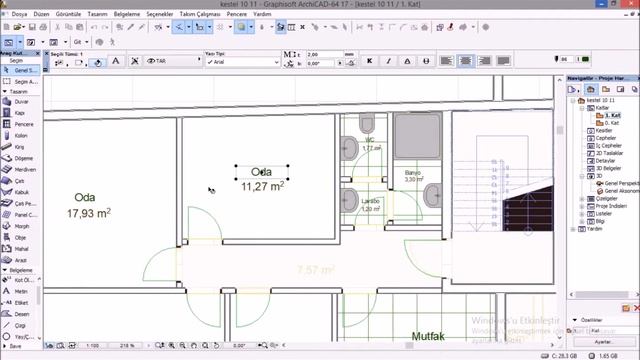Image resolution: width=640 pixels, height=360 pixels.
Task: Select the Metin (text) tool
Action: tap(20, 291)
